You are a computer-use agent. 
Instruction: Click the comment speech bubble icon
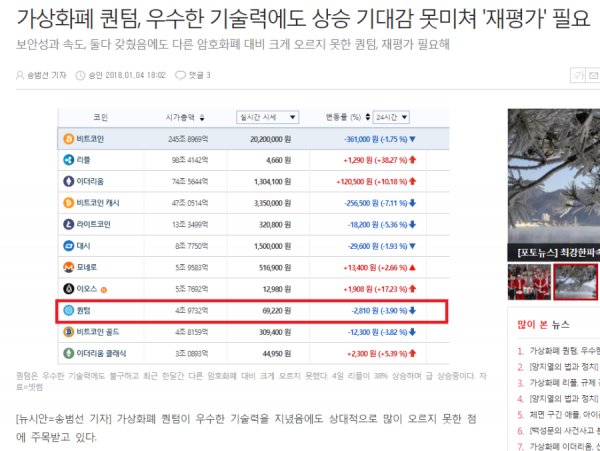pos(180,75)
